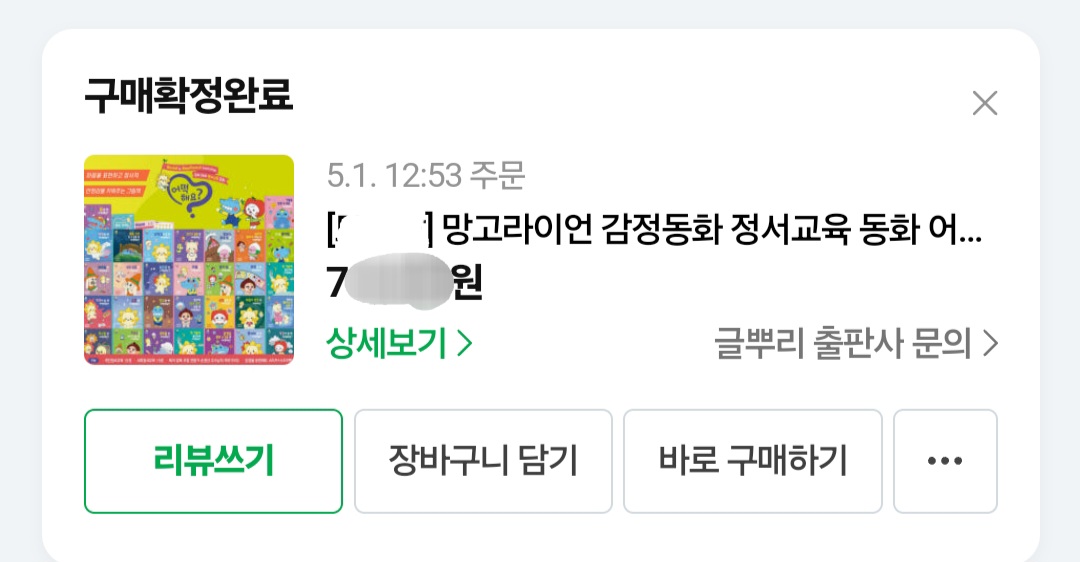This screenshot has width=1080, height=562.
Task: Click the green chevron beside 상세보기
Action: click(466, 344)
